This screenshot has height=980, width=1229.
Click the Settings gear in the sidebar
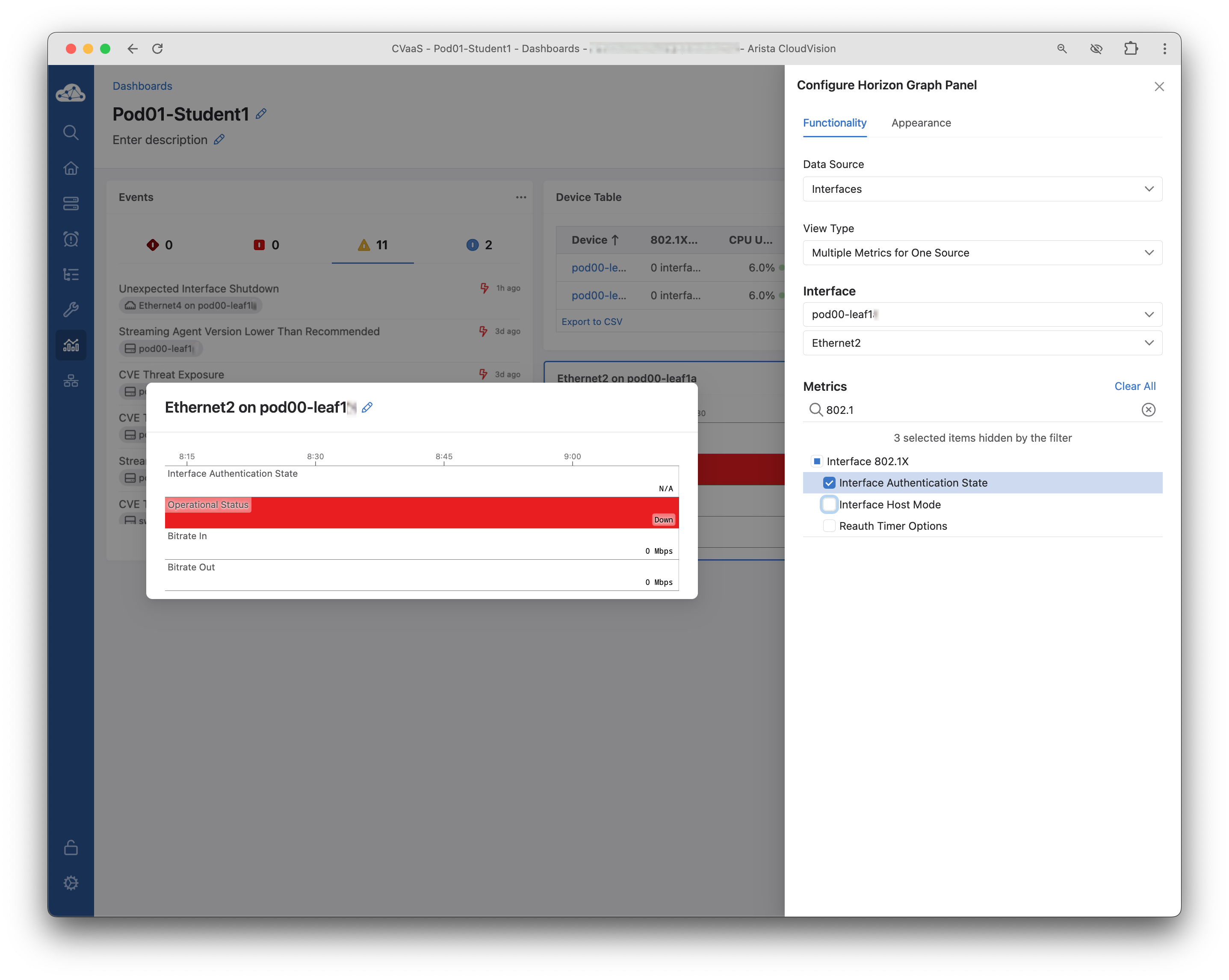pos(71,883)
